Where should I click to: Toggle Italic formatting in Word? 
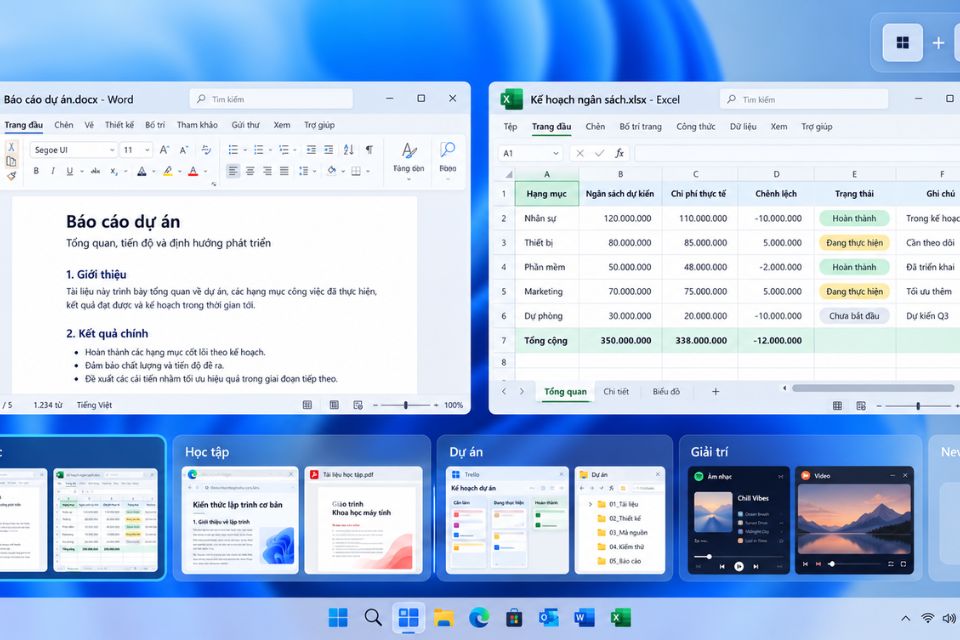point(53,171)
